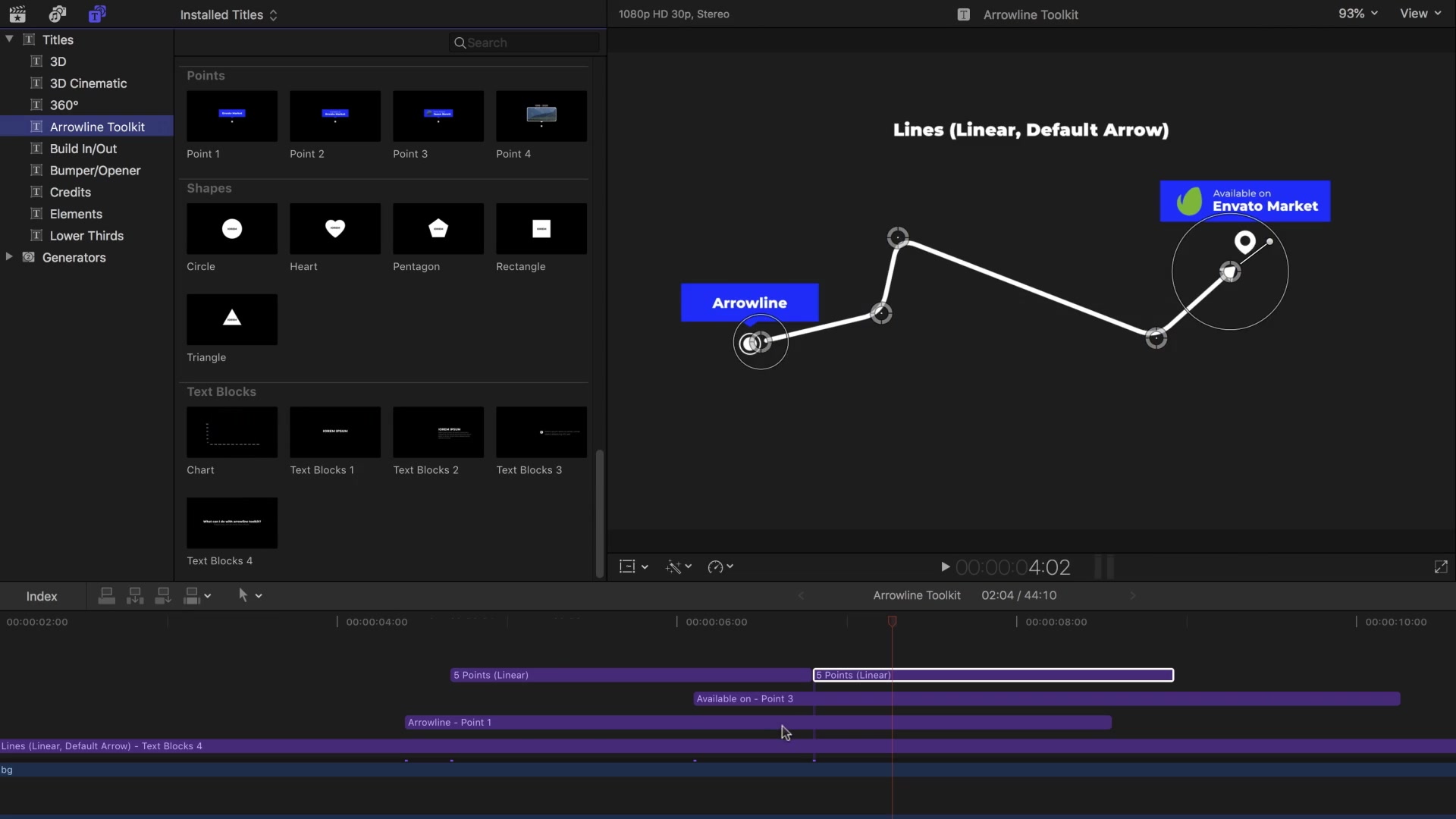Click the Arrowline Toolkit project name in timeline bar
This screenshot has height=819, width=1456.
(x=917, y=595)
